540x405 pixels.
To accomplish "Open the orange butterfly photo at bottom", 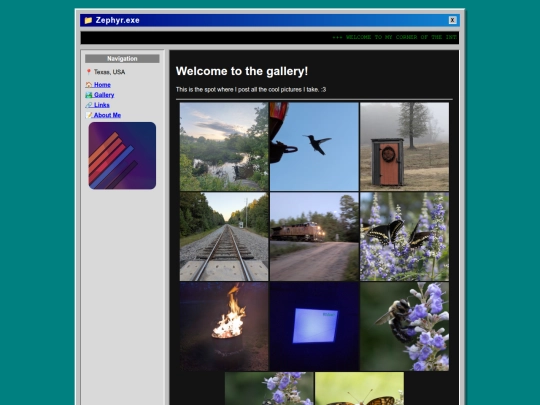I will (x=359, y=388).
